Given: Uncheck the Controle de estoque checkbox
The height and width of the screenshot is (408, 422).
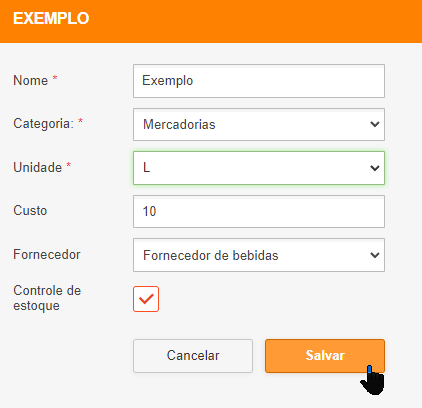Looking at the screenshot, I should pos(146,299).
